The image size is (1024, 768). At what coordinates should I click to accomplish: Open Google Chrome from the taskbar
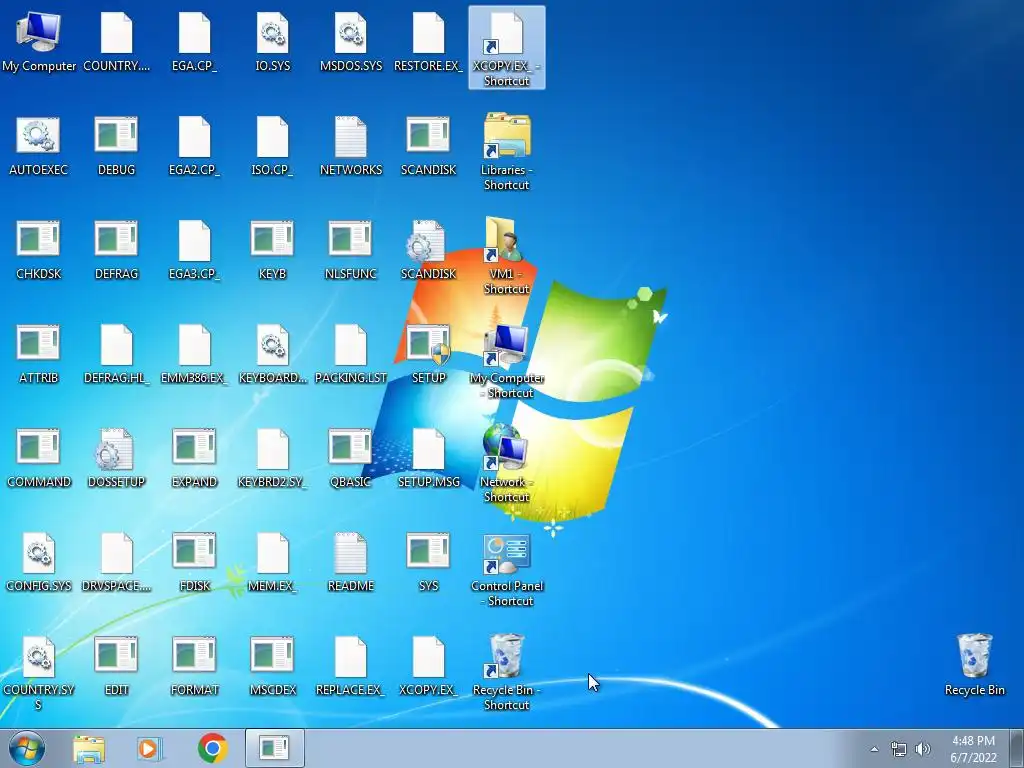click(213, 748)
